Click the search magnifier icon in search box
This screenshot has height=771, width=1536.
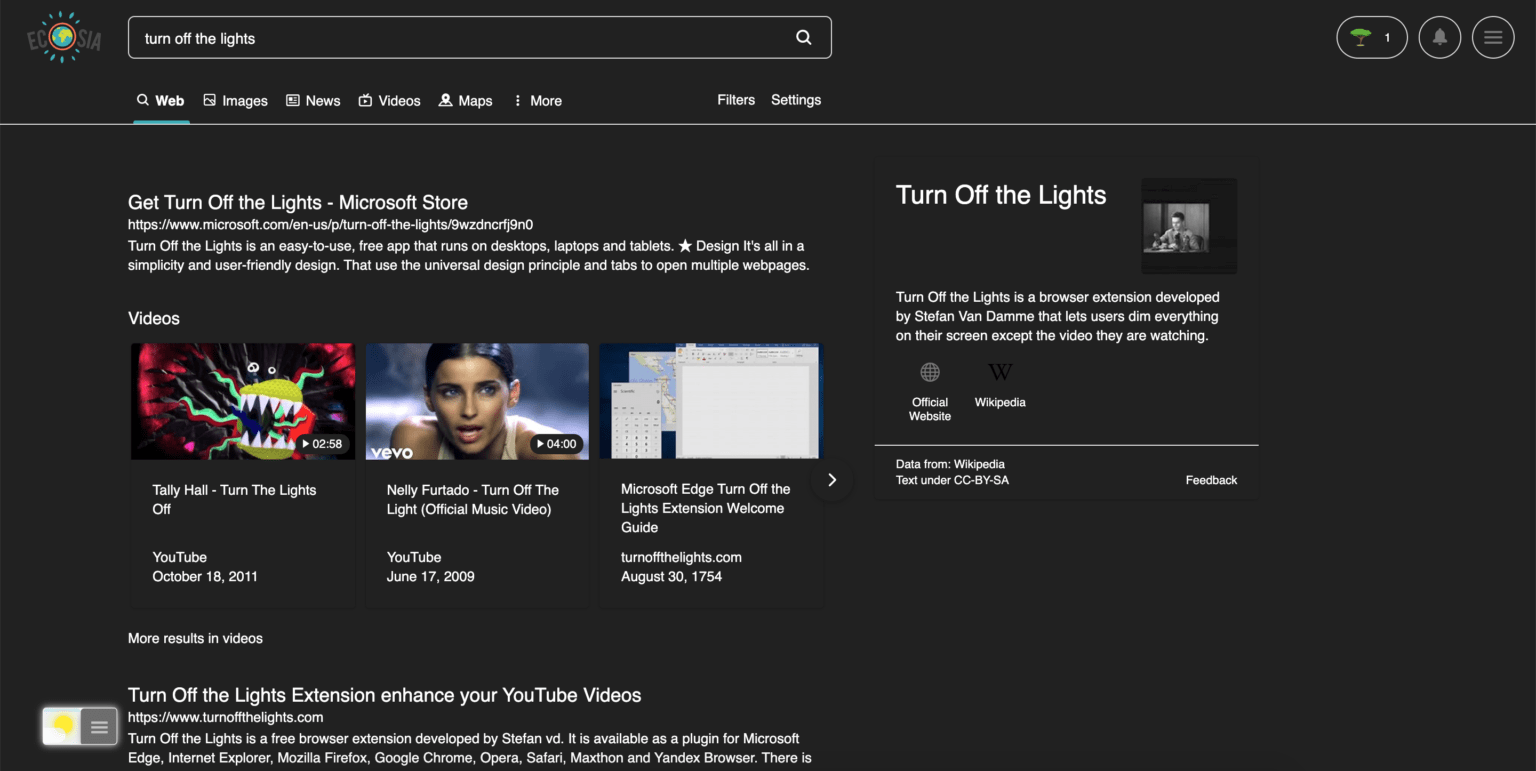pyautogui.click(x=804, y=38)
